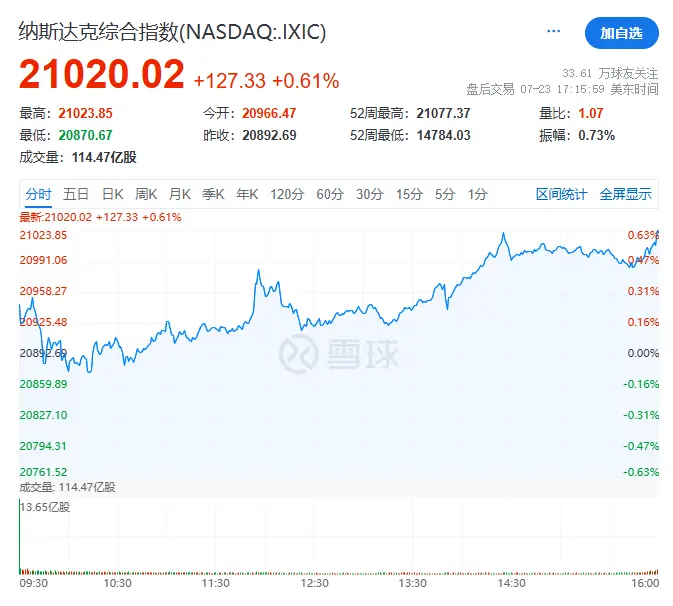Image resolution: width=673 pixels, height=606 pixels.
Task: Select the 分时 intraday tab
Action: (x=38, y=194)
